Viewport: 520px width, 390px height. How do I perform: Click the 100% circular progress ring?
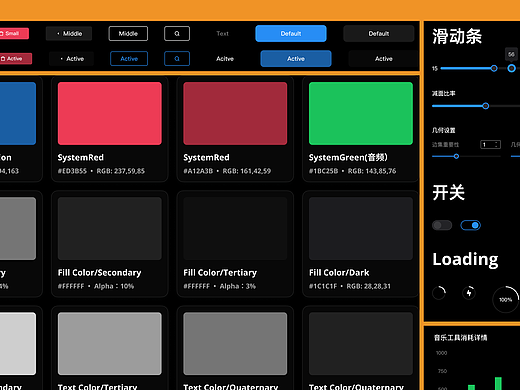pos(506,299)
